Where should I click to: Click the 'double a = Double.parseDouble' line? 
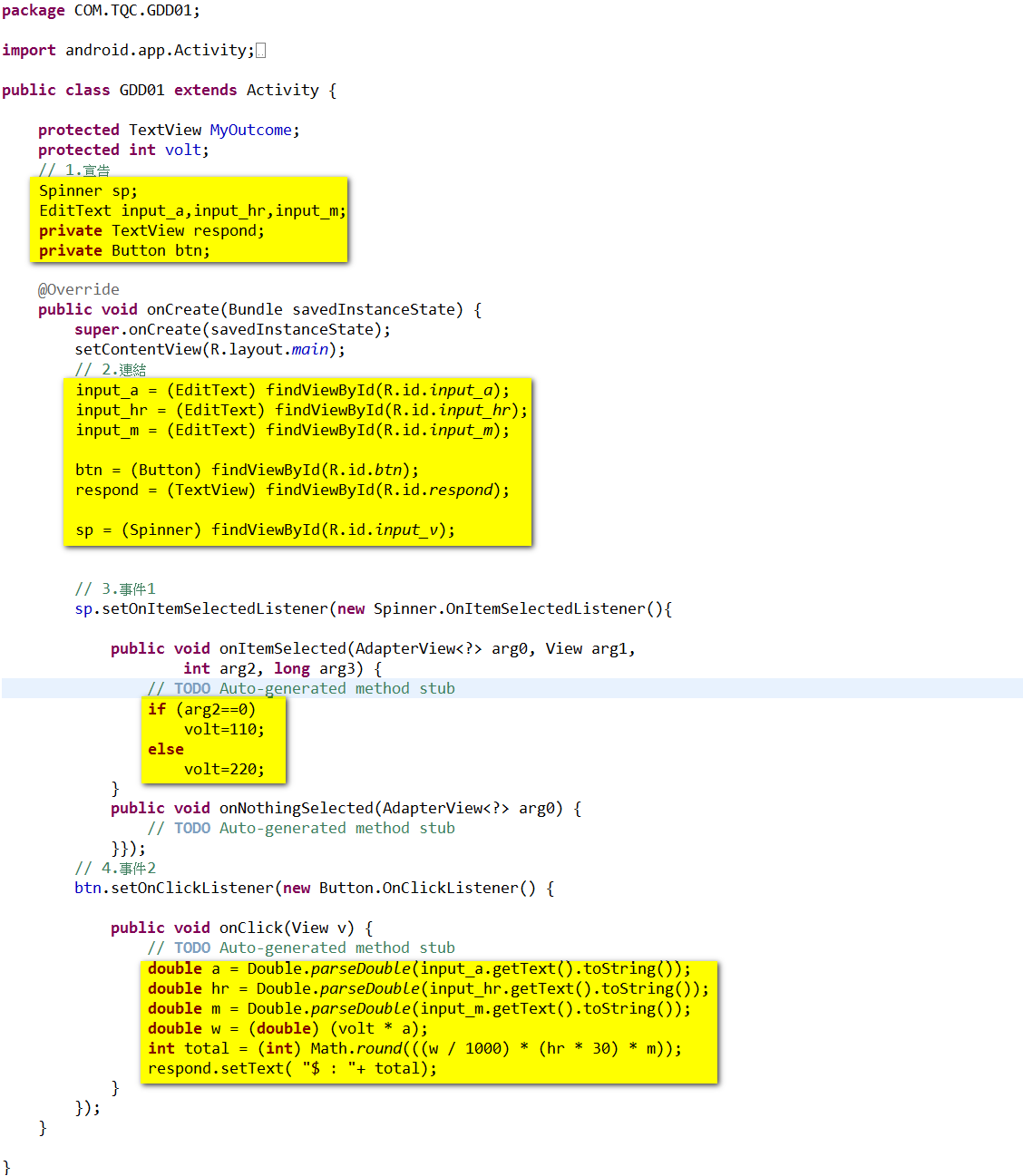coord(419,969)
